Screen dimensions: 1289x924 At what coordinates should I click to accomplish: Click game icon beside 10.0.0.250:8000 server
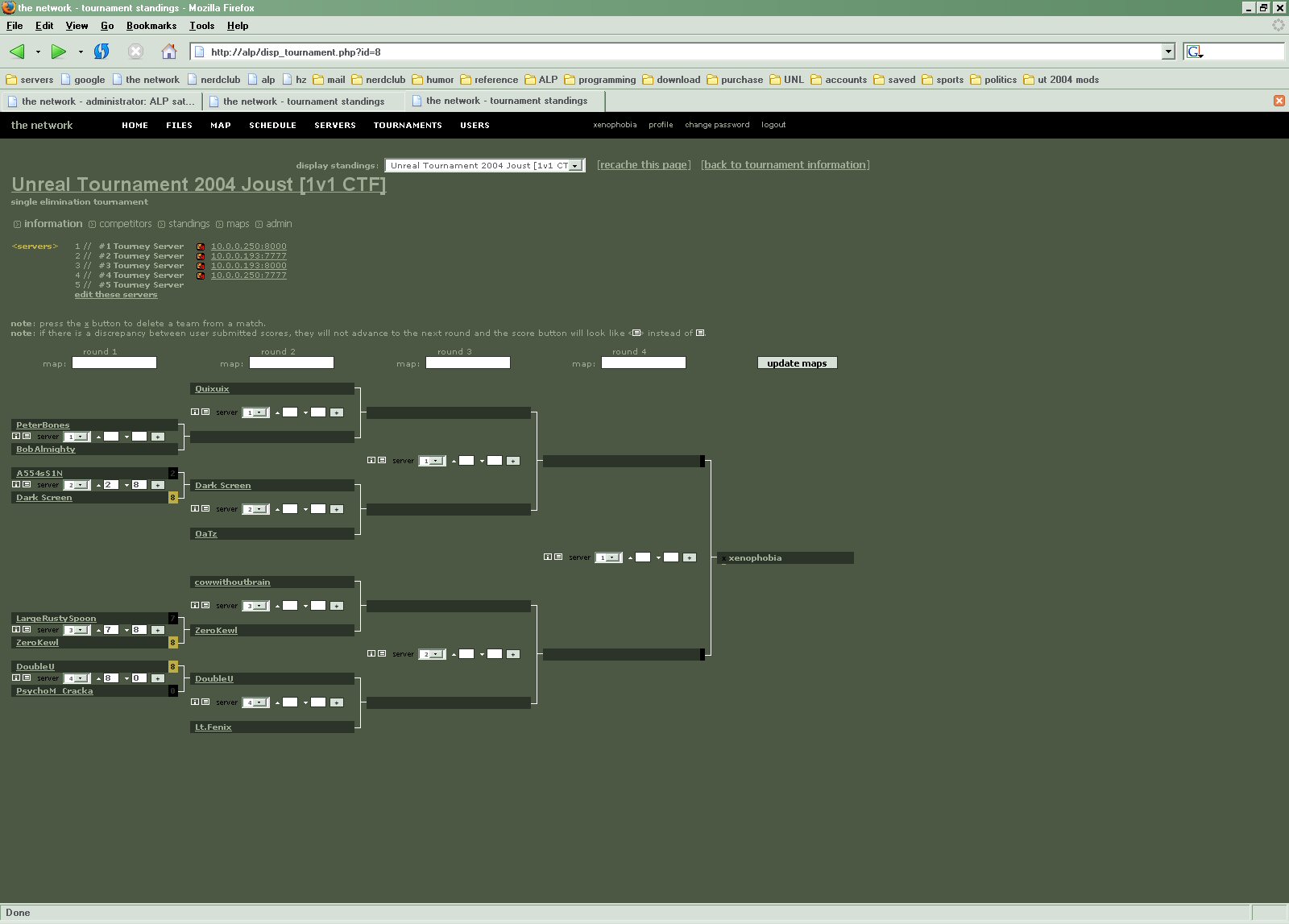tap(201, 247)
